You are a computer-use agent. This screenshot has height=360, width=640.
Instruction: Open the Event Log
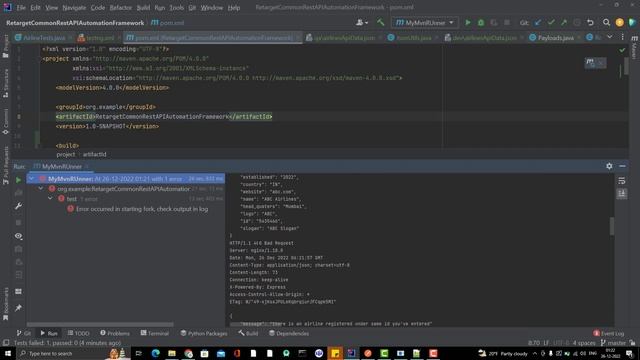point(609,333)
